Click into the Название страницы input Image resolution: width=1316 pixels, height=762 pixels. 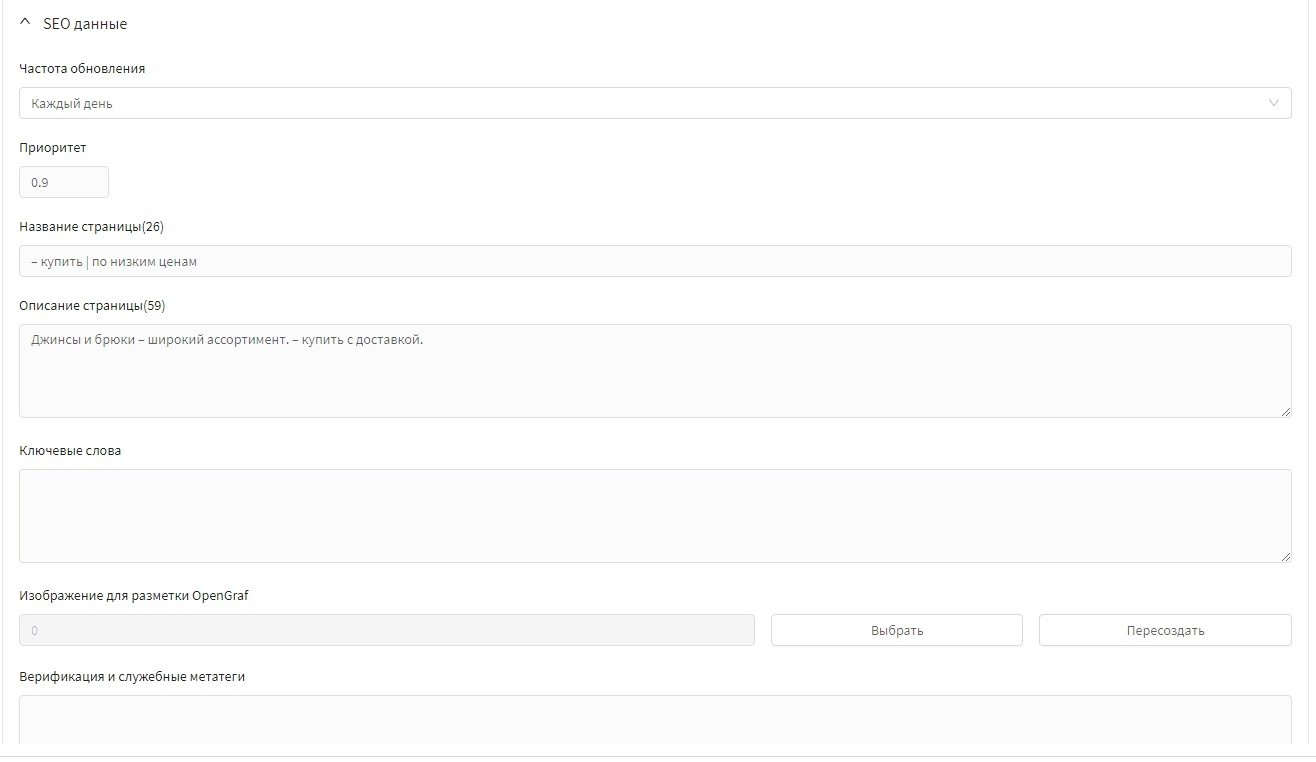click(655, 261)
